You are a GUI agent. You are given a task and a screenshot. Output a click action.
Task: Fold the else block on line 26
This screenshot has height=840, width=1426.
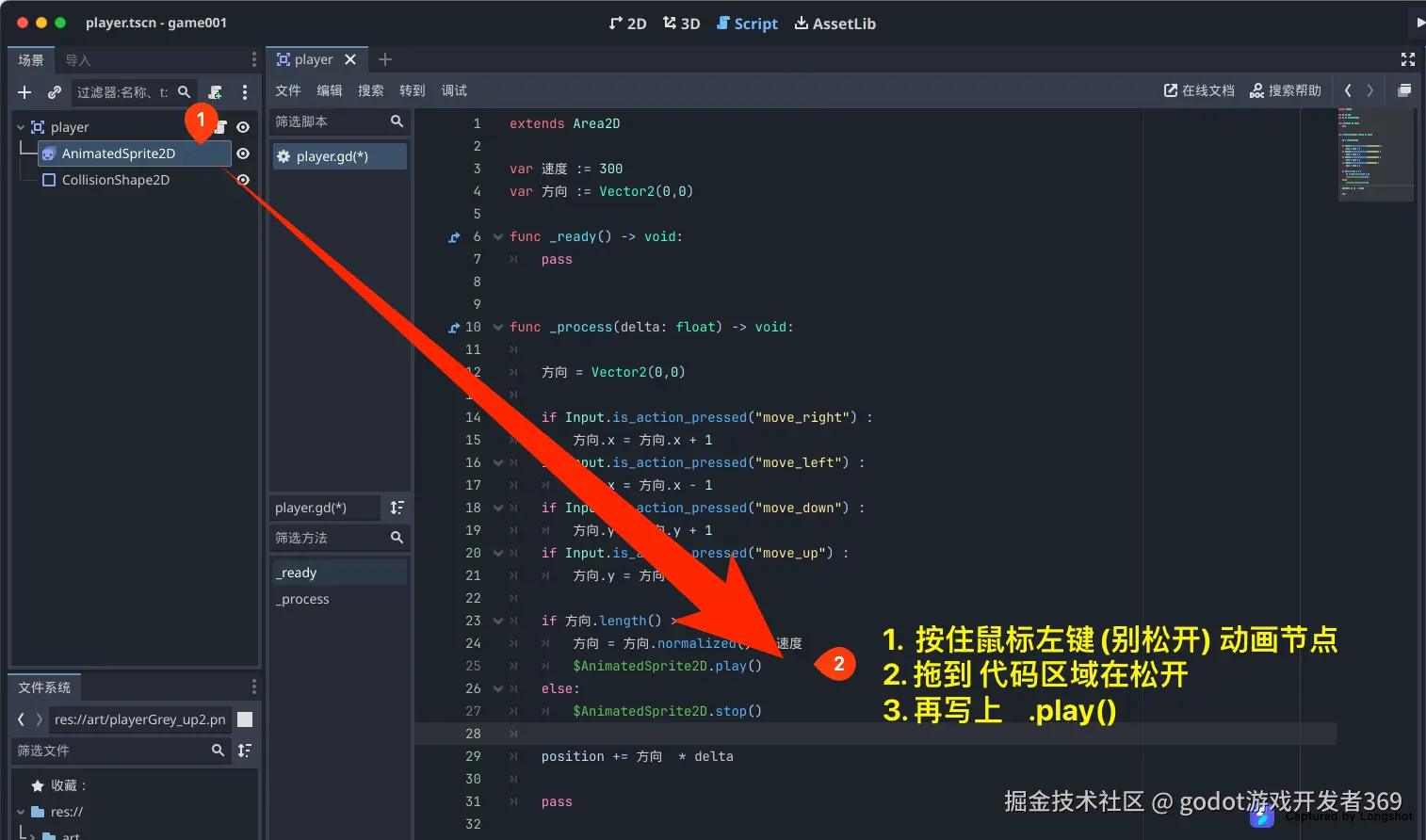tap(498, 688)
